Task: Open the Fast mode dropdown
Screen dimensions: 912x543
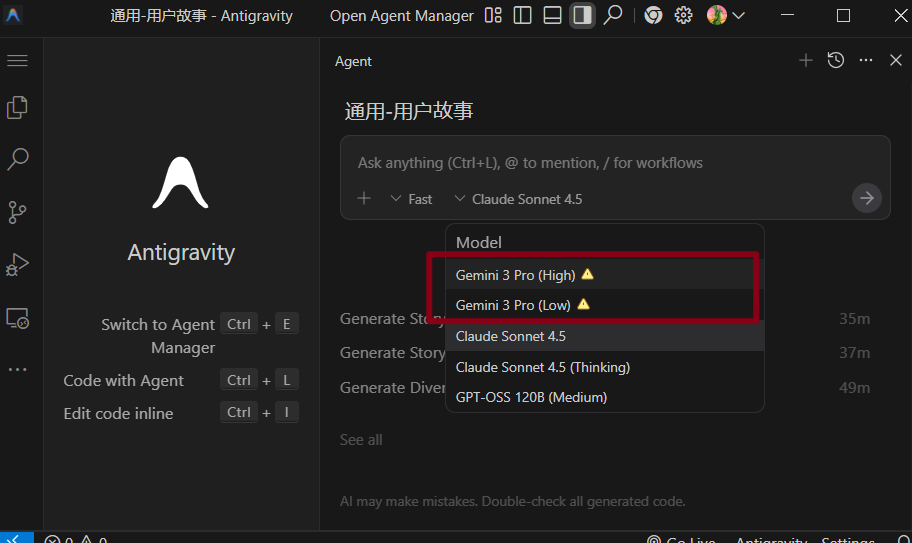Action: 411,199
